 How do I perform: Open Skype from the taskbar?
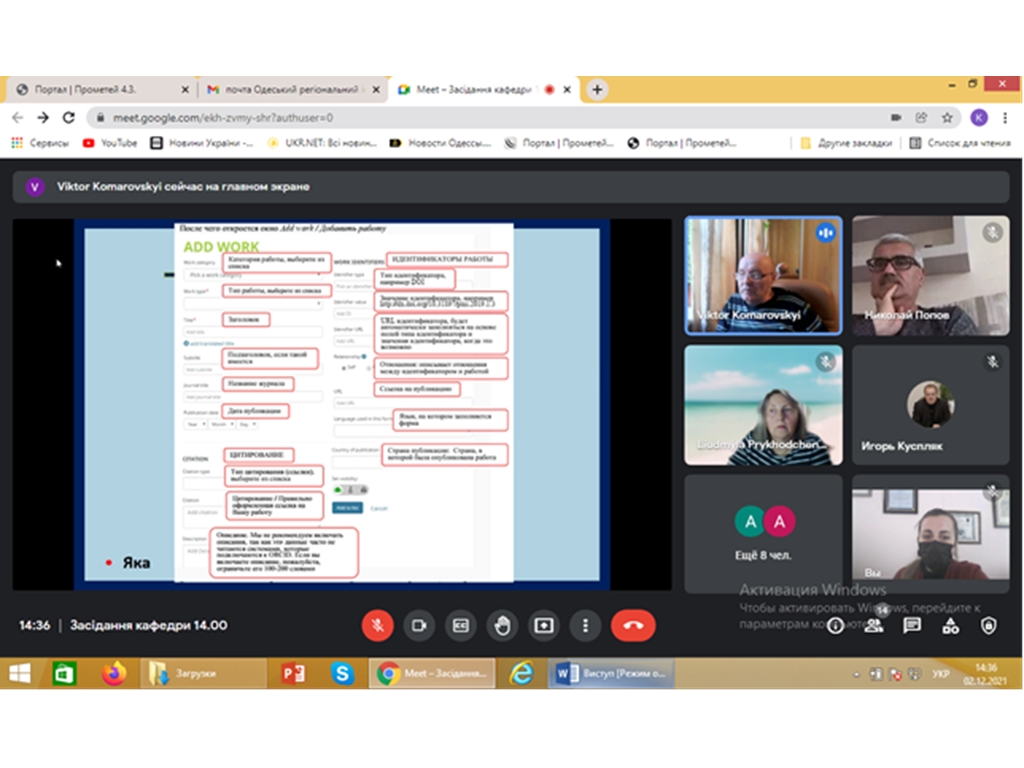pyautogui.click(x=342, y=673)
